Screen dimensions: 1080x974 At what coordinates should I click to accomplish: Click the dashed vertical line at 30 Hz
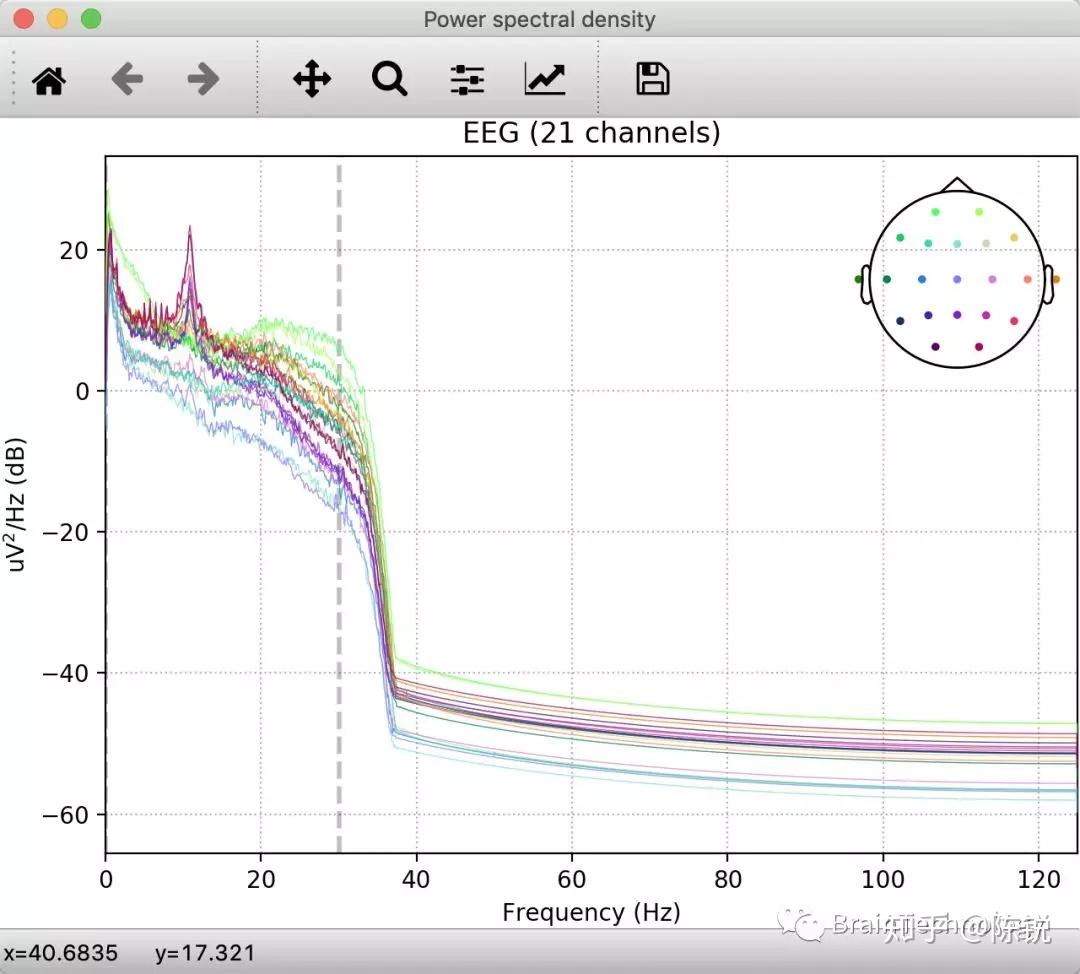tap(339, 508)
